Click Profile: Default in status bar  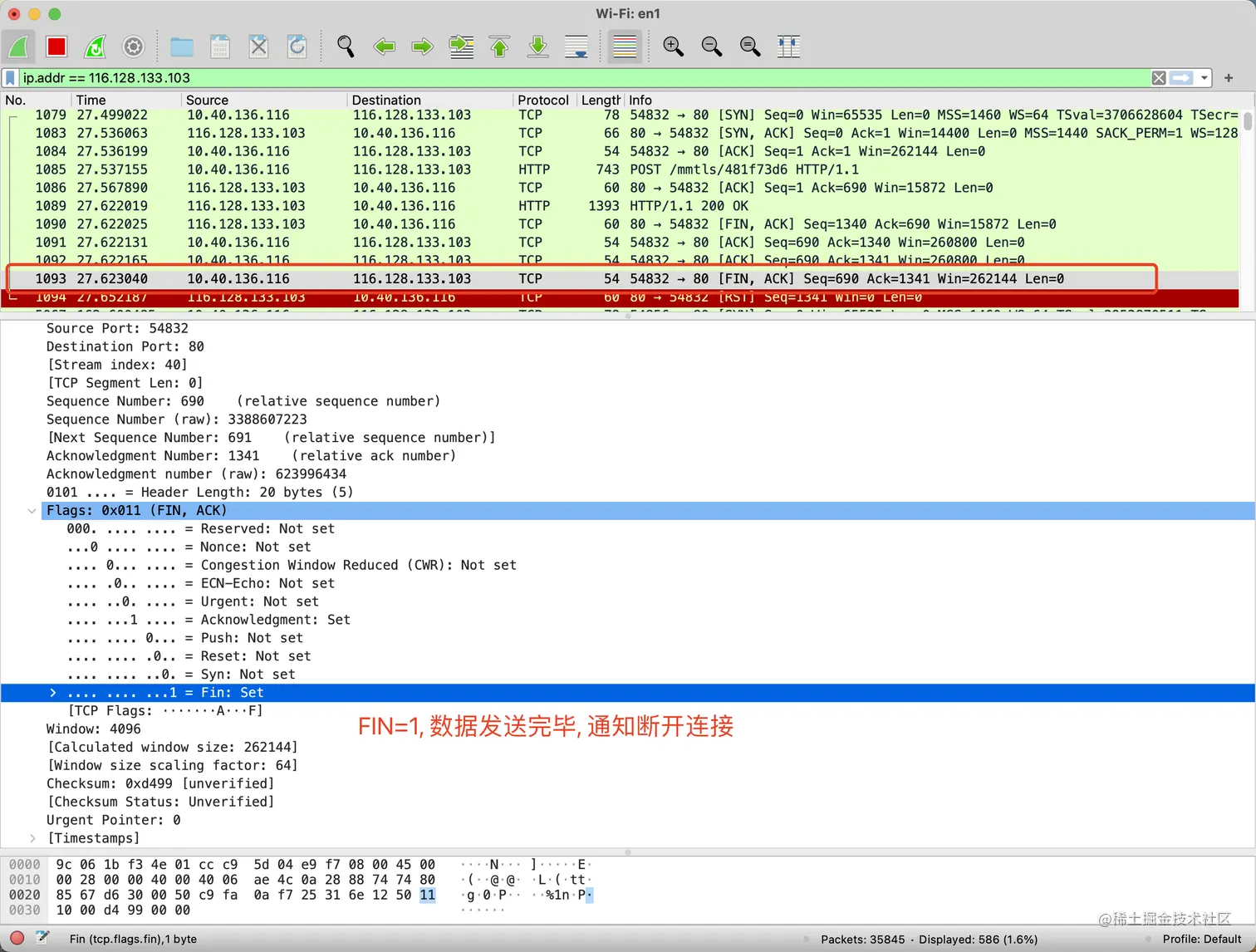(1201, 940)
